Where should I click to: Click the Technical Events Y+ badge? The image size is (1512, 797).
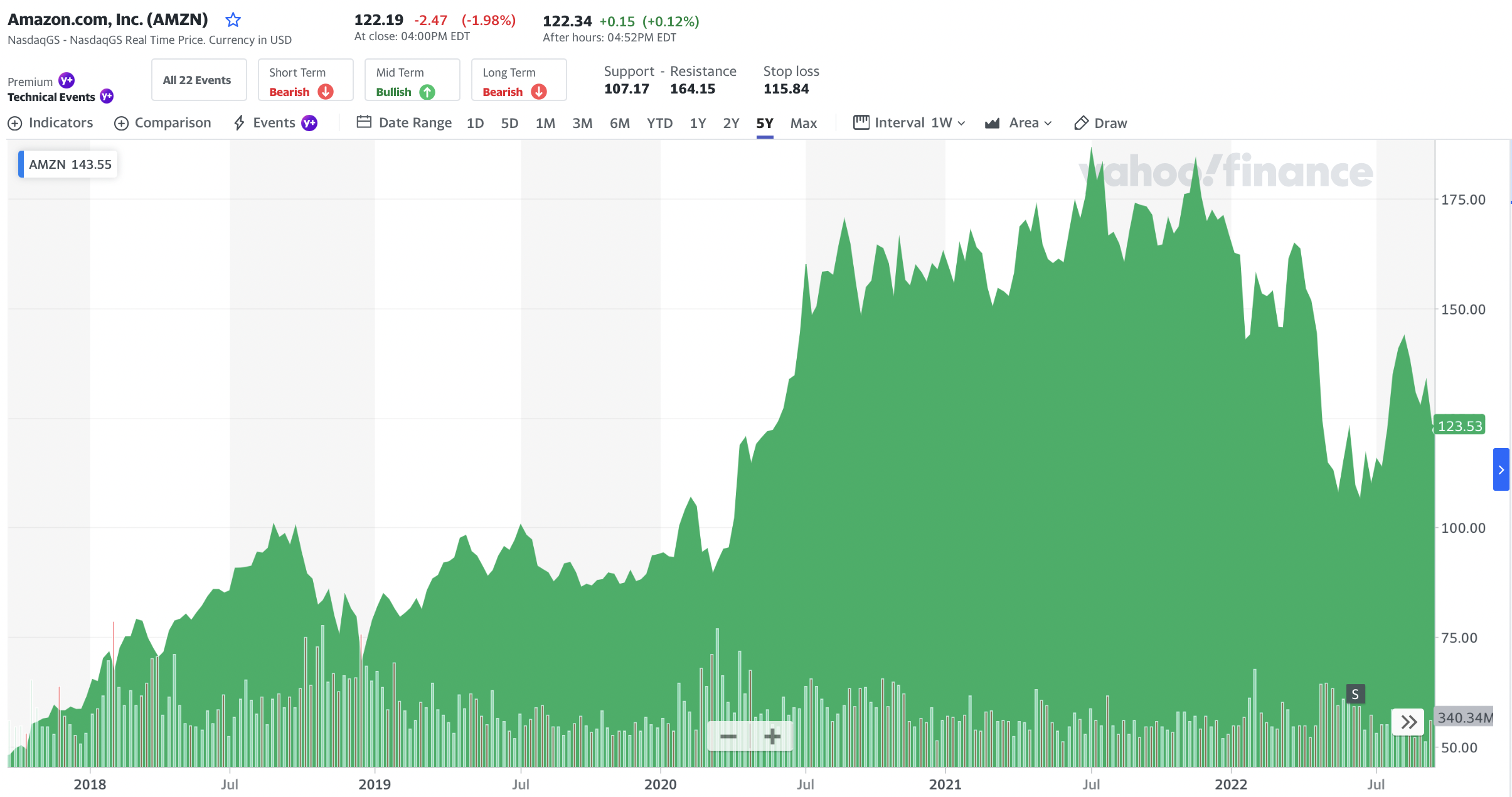(x=107, y=96)
